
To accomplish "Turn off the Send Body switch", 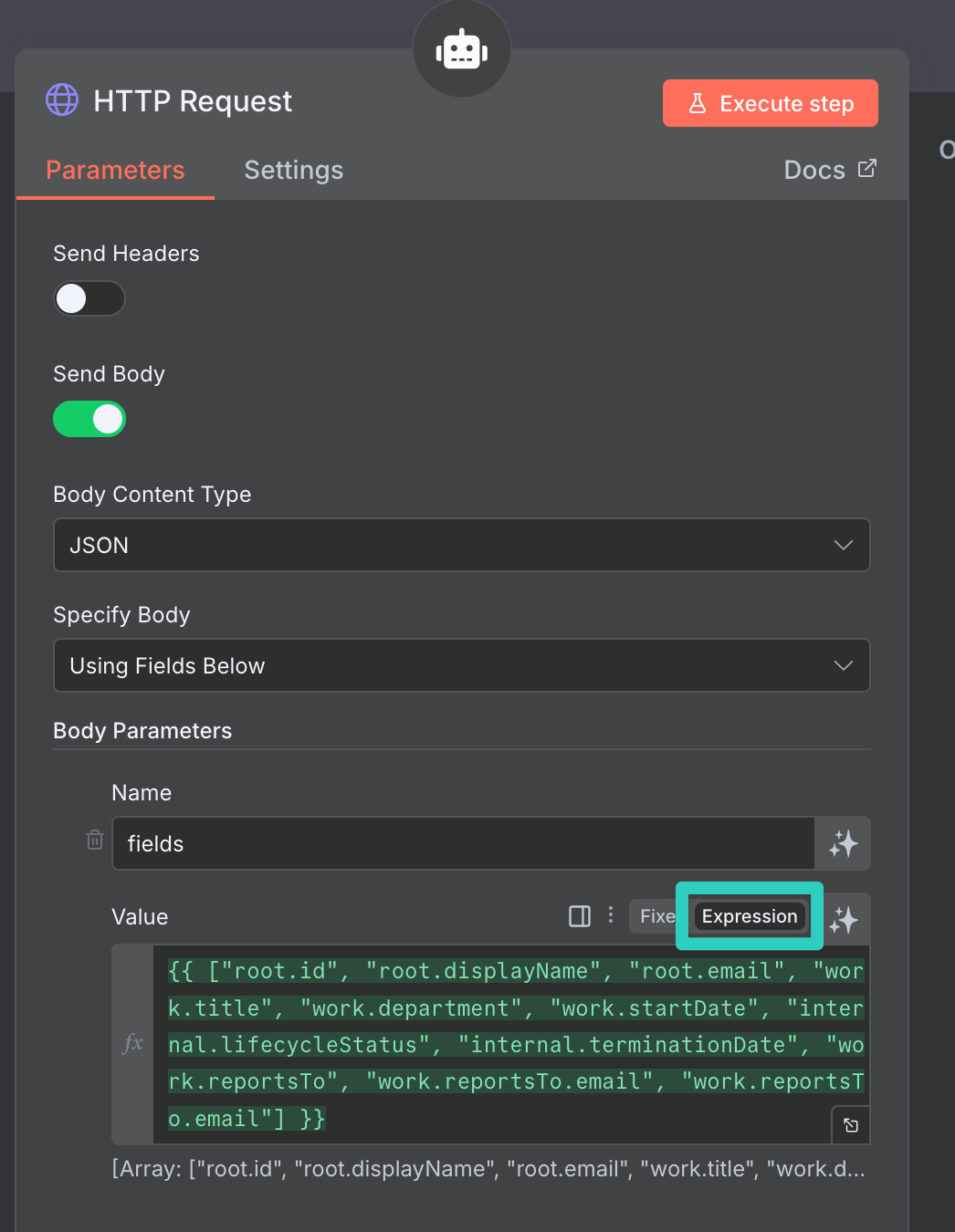I will pos(89,419).
